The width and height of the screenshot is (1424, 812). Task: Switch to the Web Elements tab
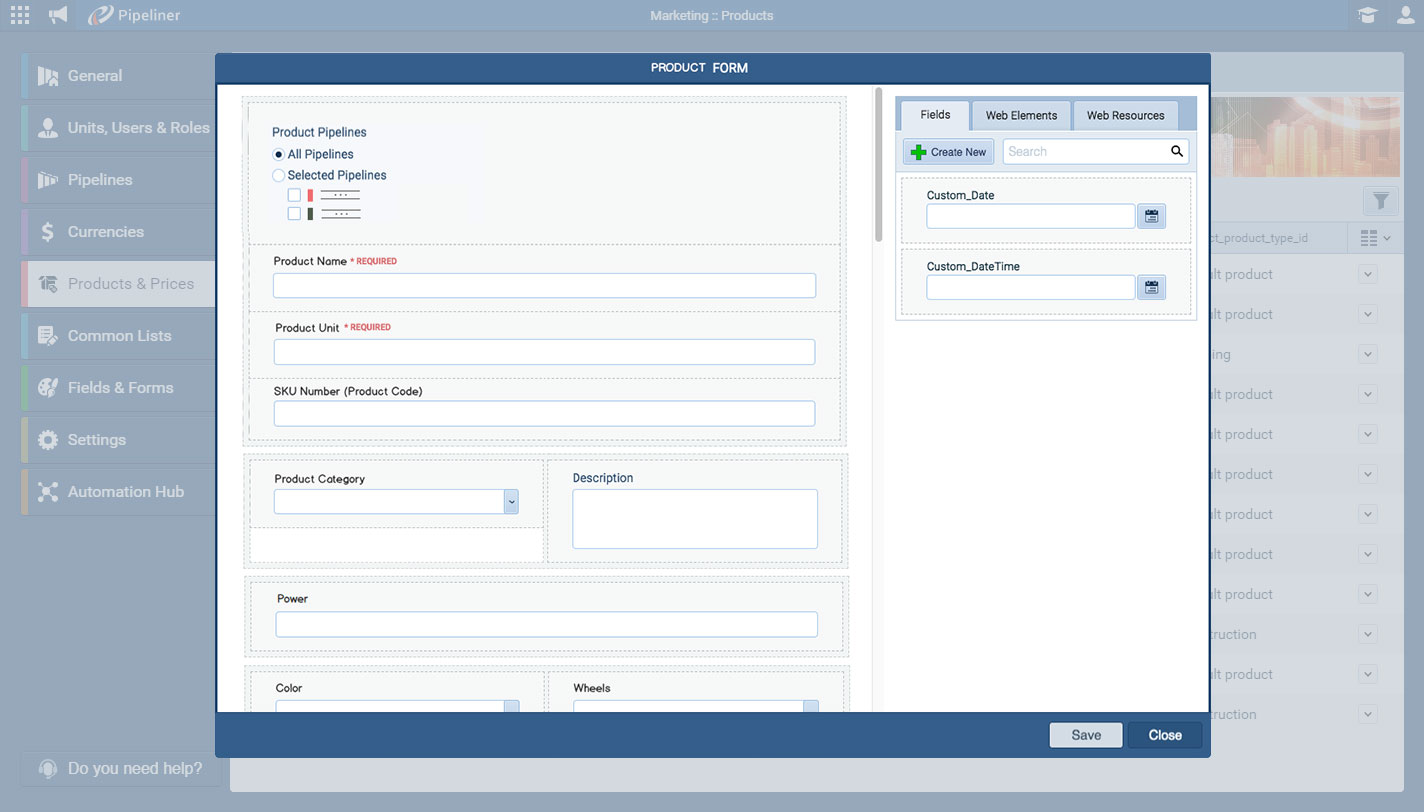1021,115
